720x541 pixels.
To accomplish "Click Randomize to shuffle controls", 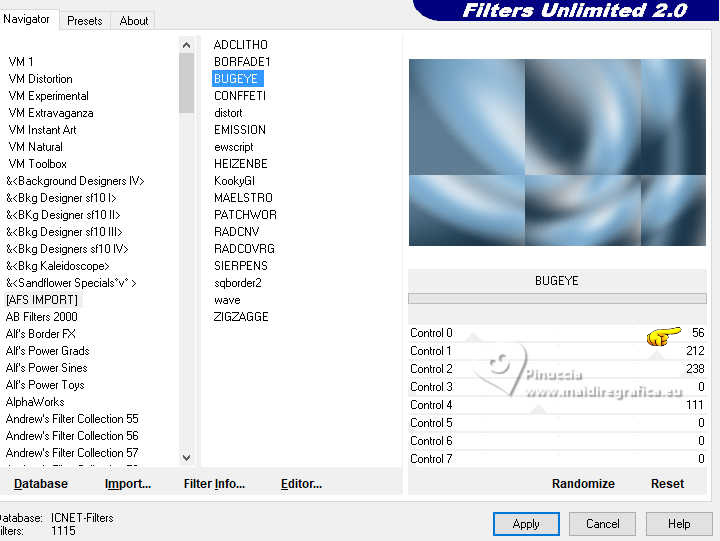I will click(x=583, y=484).
